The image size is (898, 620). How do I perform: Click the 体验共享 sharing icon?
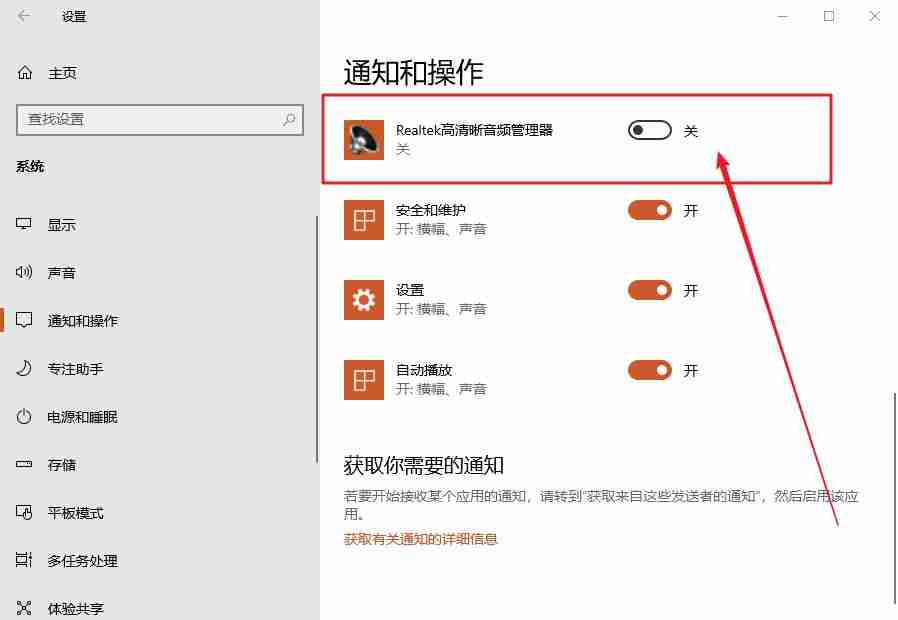click(23, 607)
